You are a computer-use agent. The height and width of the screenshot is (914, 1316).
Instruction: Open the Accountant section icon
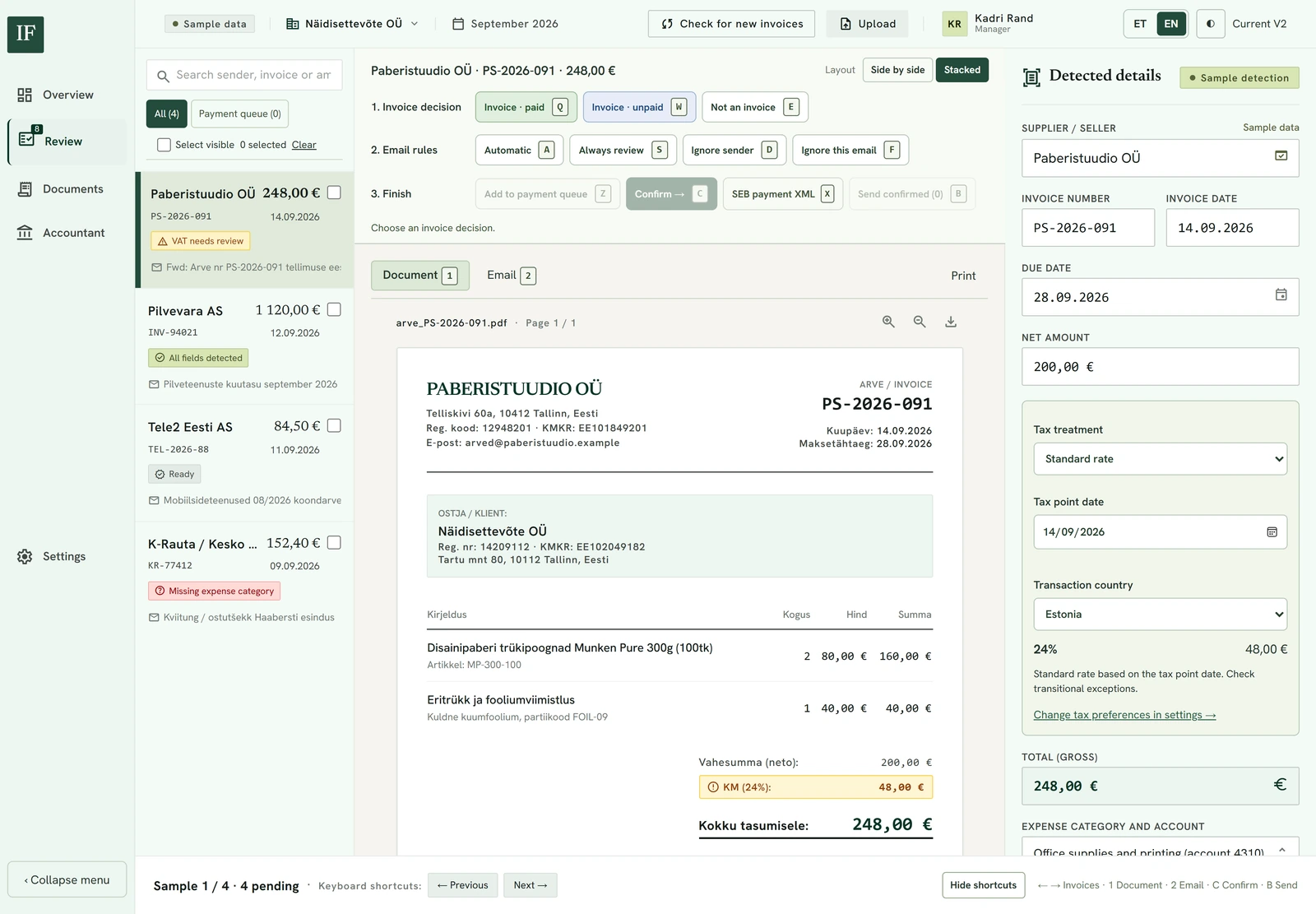(x=25, y=233)
